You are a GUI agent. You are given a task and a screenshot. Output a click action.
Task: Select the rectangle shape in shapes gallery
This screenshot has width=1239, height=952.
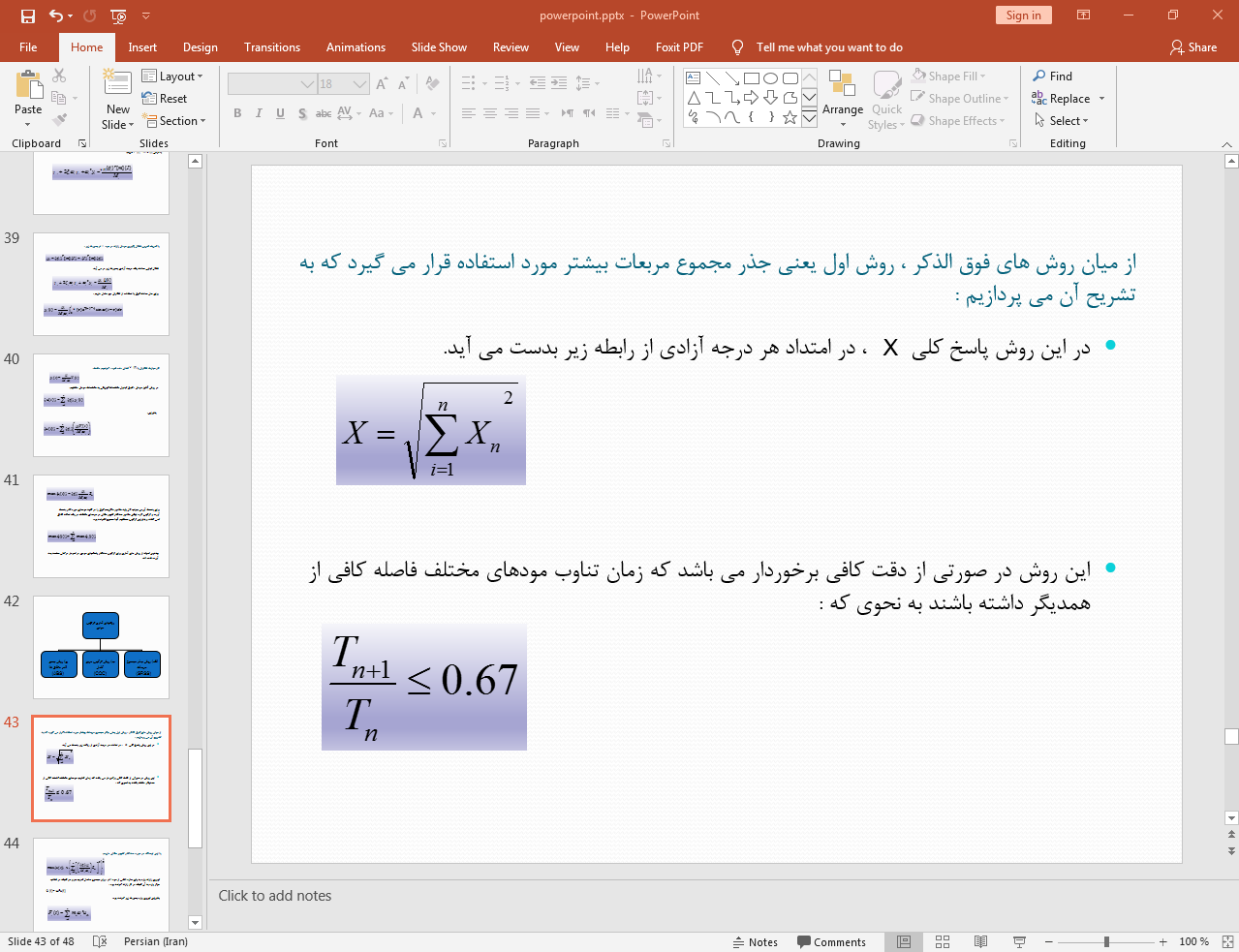(751, 78)
